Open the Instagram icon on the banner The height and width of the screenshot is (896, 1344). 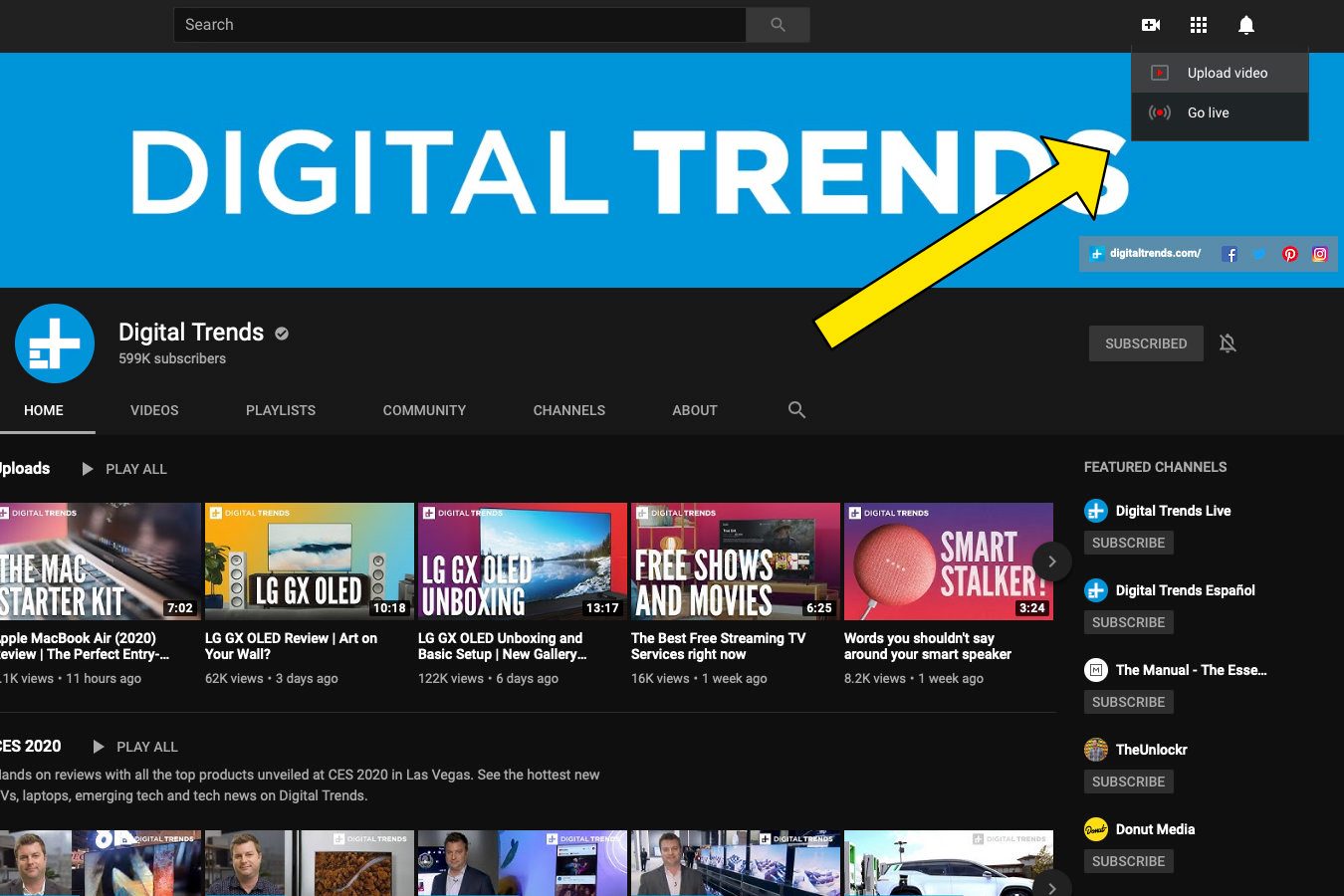point(1319,254)
